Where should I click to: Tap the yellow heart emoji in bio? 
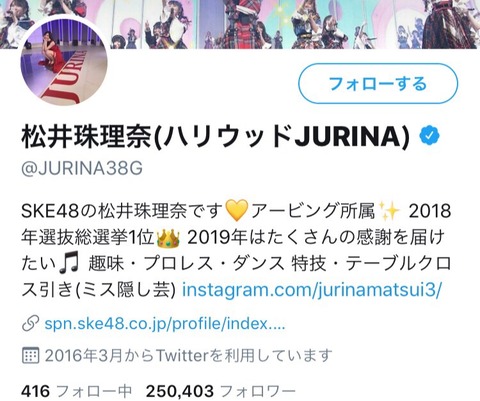pyautogui.click(x=236, y=210)
